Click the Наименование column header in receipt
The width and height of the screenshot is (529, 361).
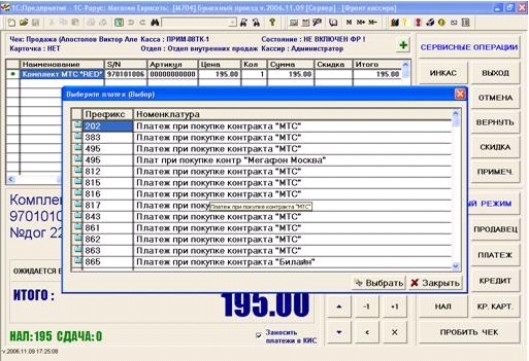point(62,64)
